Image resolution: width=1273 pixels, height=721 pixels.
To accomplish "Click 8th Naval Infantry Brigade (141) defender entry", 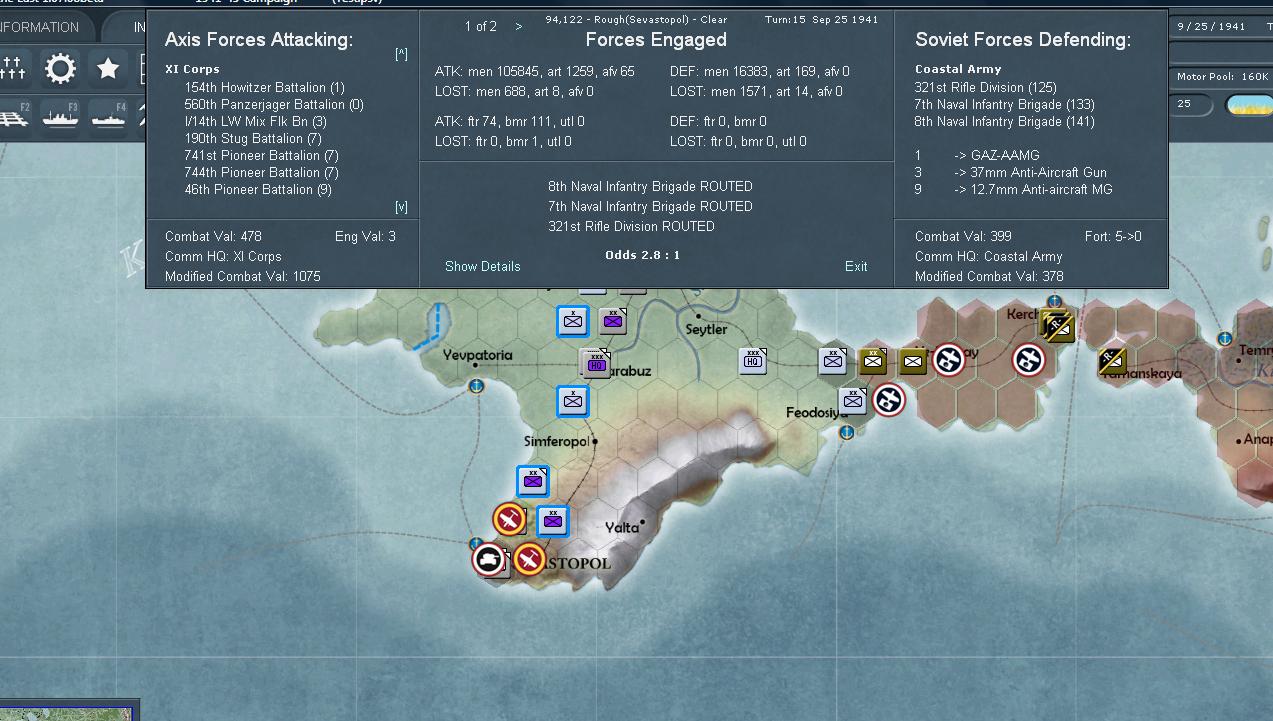I will pos(1005,122).
